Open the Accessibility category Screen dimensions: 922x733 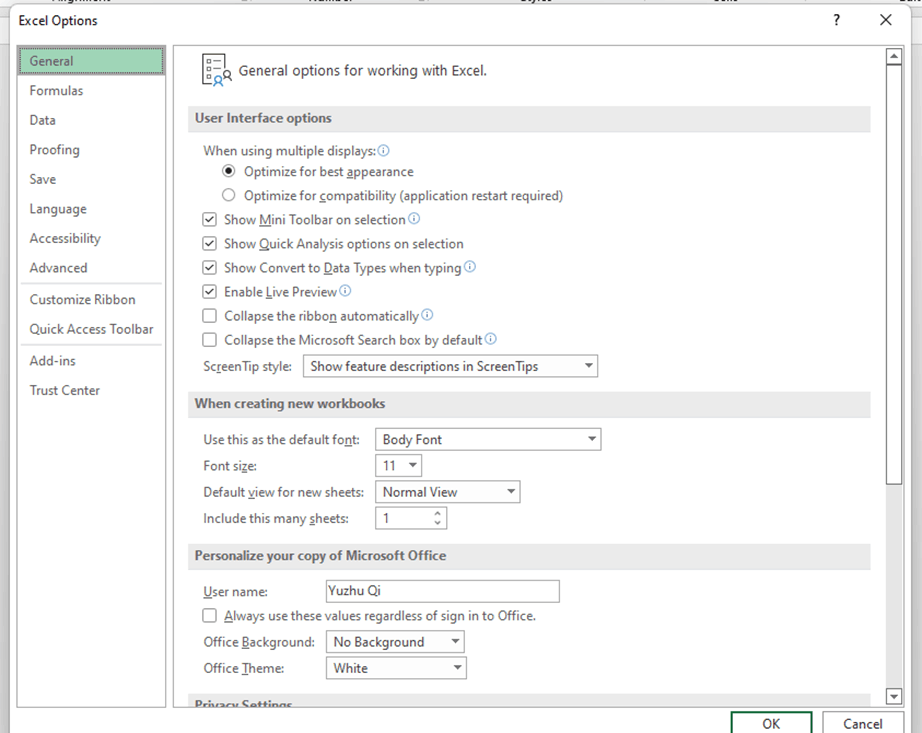pos(91,238)
